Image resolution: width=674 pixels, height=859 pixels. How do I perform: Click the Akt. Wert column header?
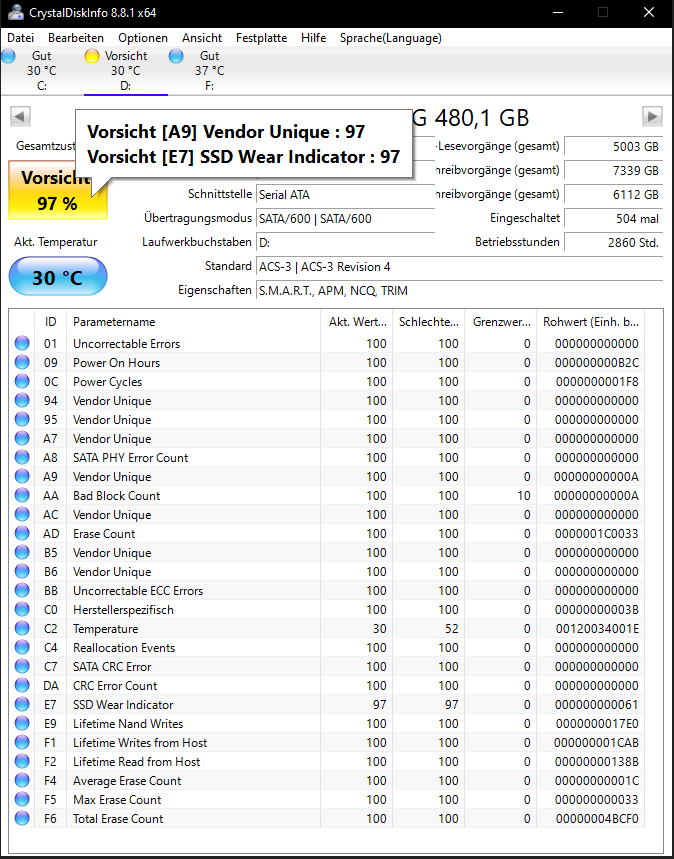pyautogui.click(x=357, y=322)
